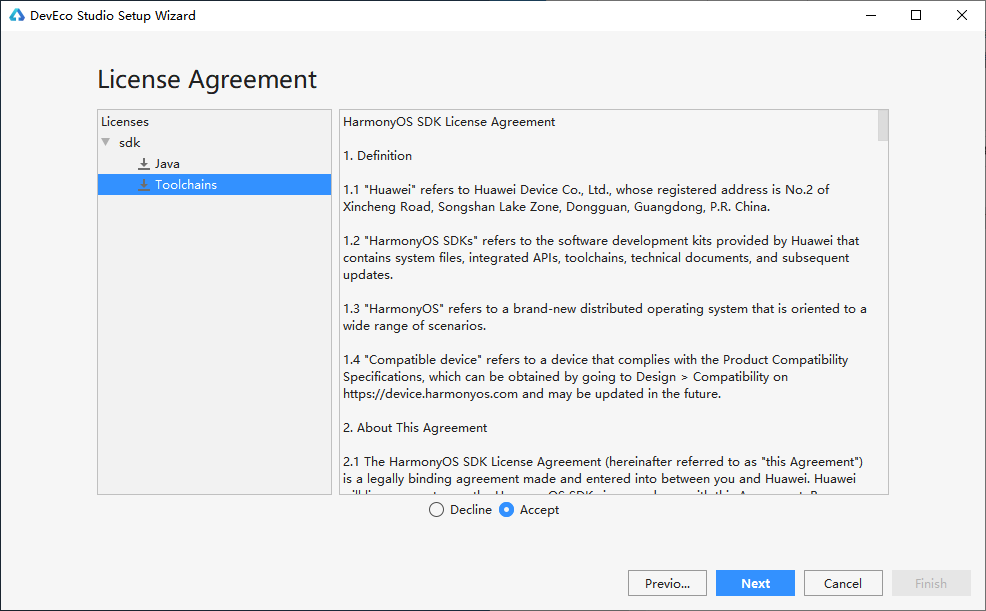The width and height of the screenshot is (986, 611).
Task: Select the sdk tree row label
Action: (130, 143)
